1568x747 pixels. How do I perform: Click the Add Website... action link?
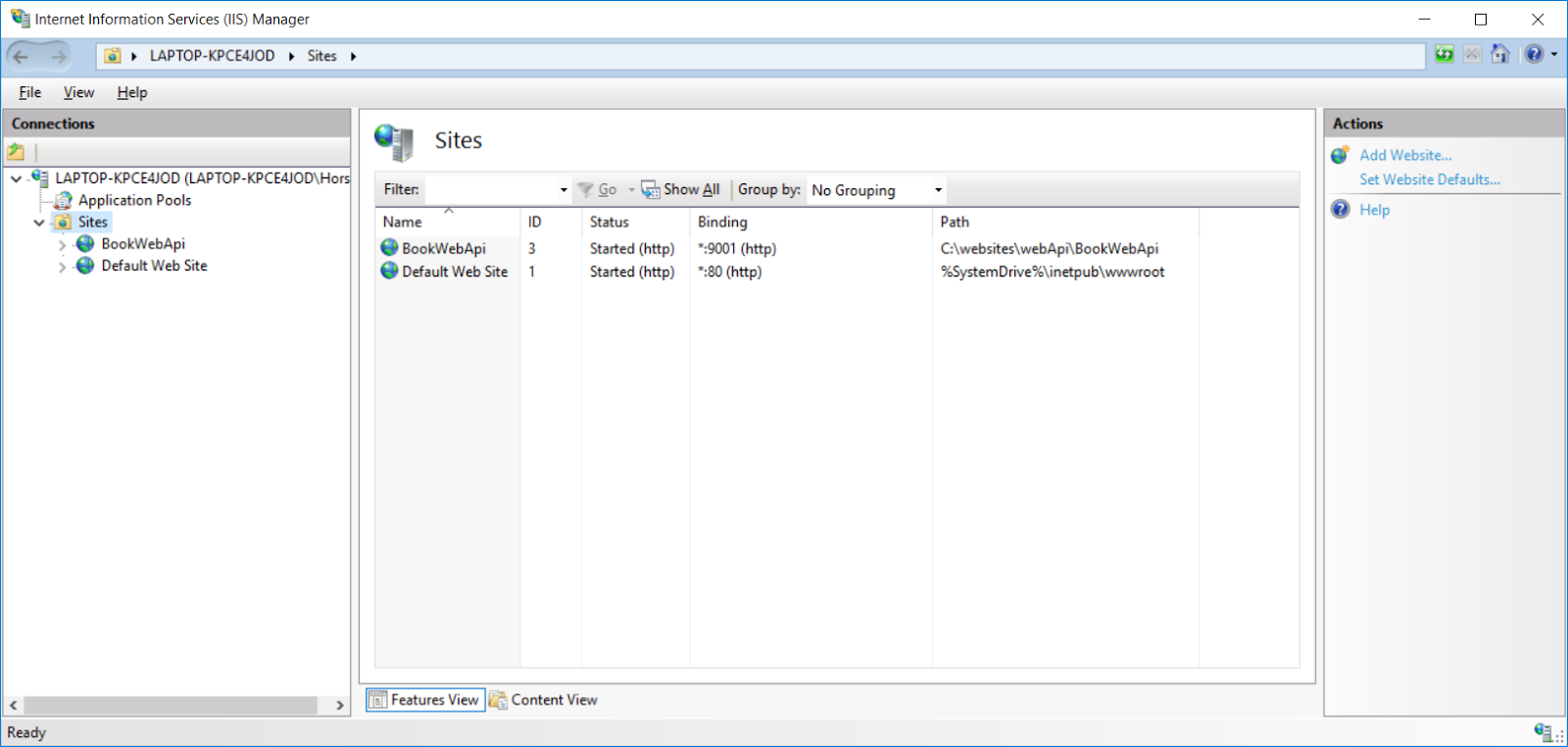click(x=1405, y=155)
